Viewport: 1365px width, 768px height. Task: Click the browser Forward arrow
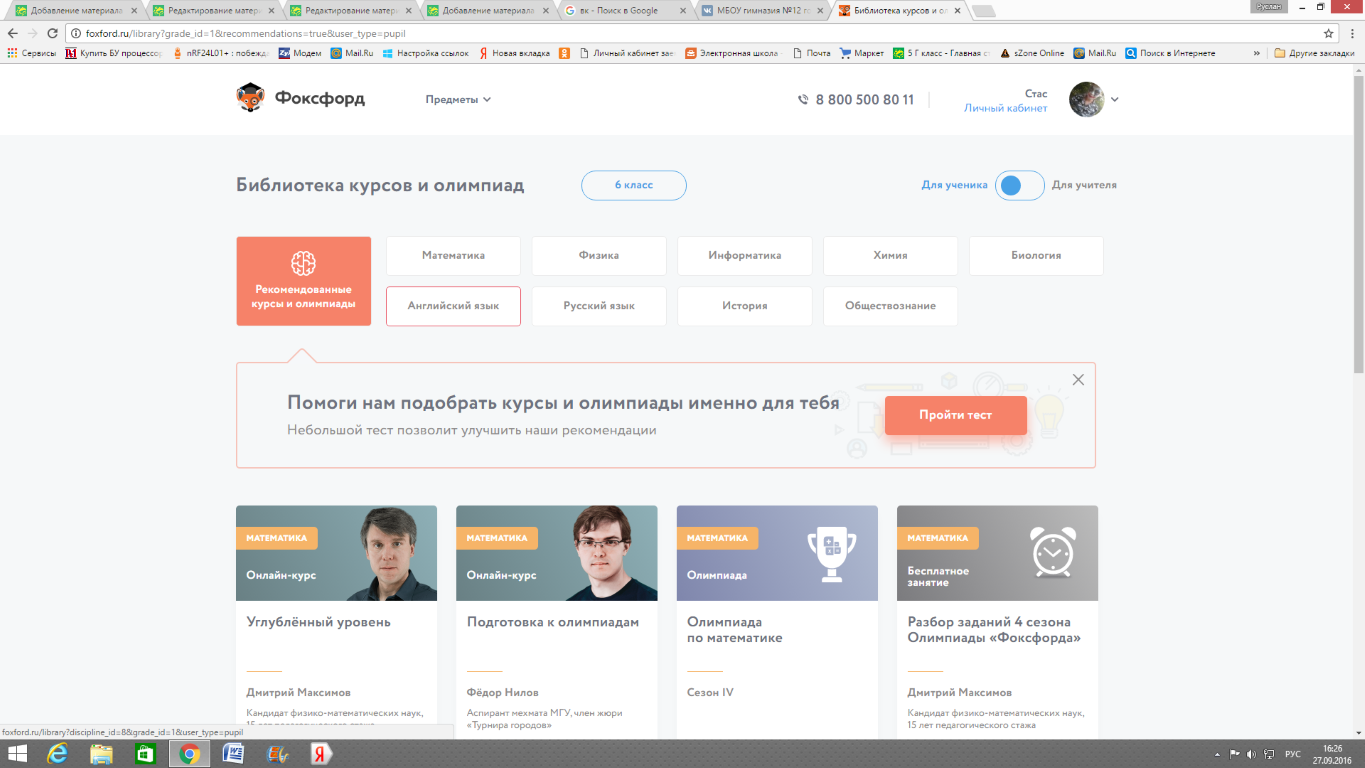[x=32, y=33]
